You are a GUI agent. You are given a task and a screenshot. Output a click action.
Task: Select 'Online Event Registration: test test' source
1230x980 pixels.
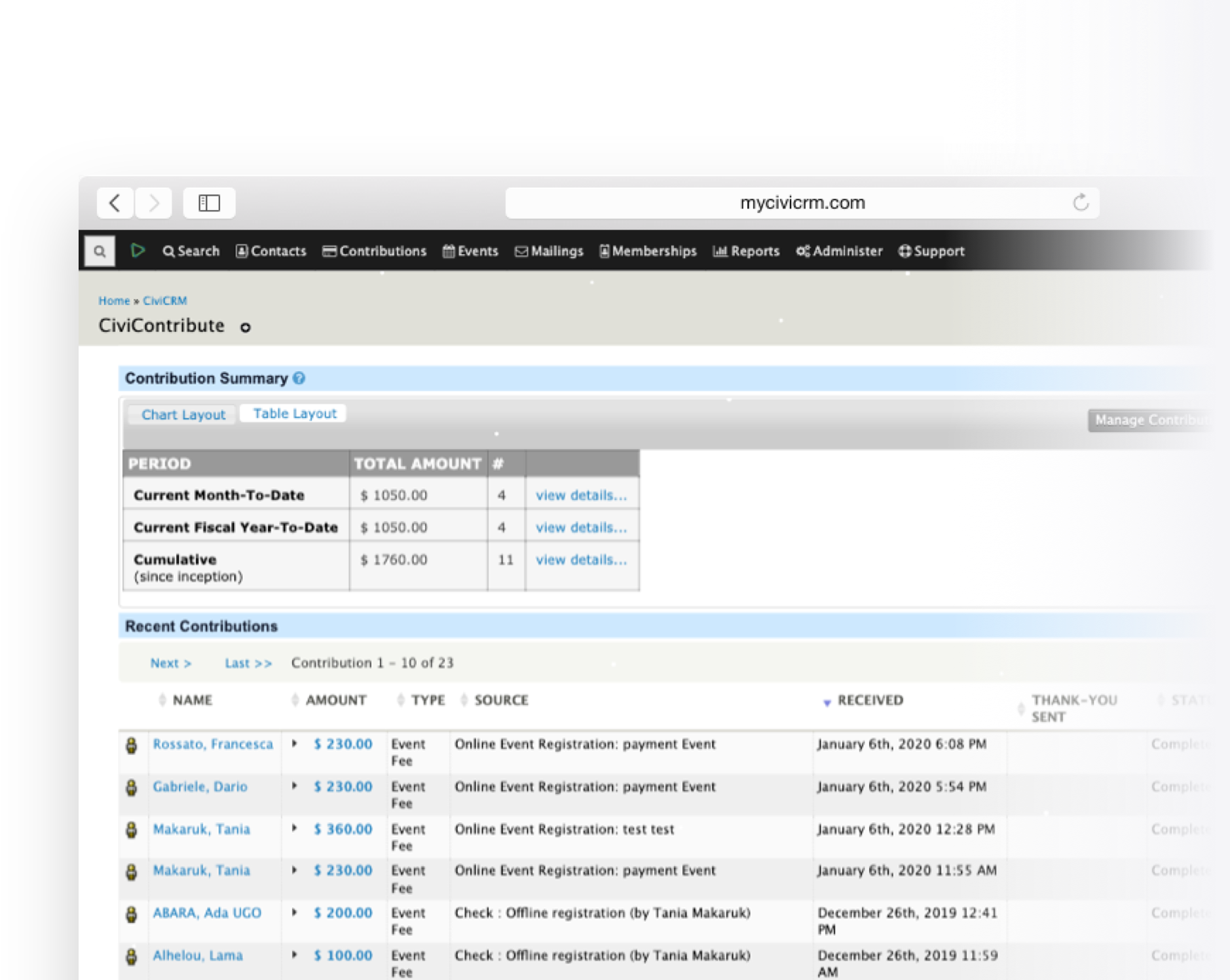pos(564,829)
